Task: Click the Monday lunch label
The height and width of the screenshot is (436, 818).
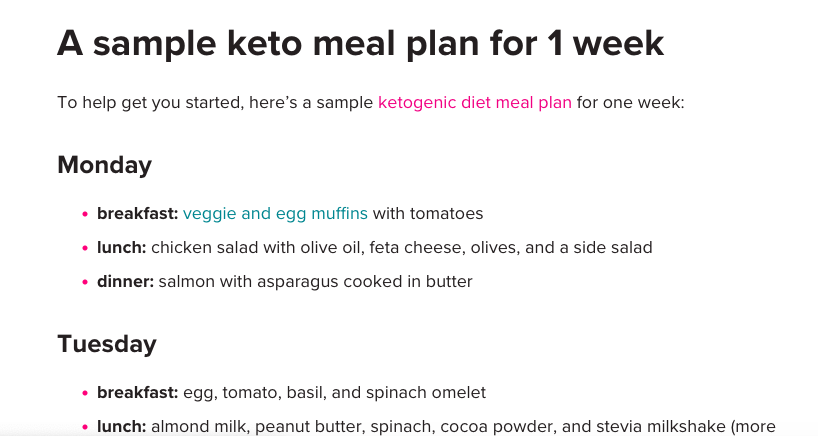Action: tap(121, 247)
